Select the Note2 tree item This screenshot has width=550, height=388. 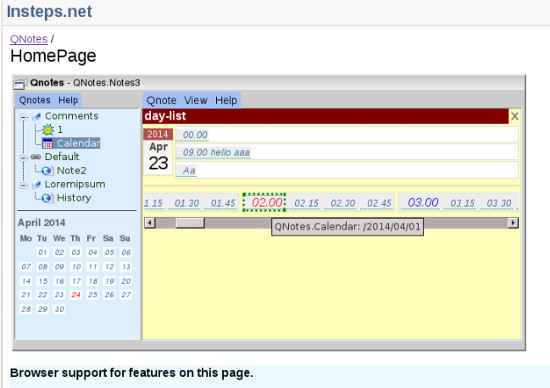click(72, 170)
